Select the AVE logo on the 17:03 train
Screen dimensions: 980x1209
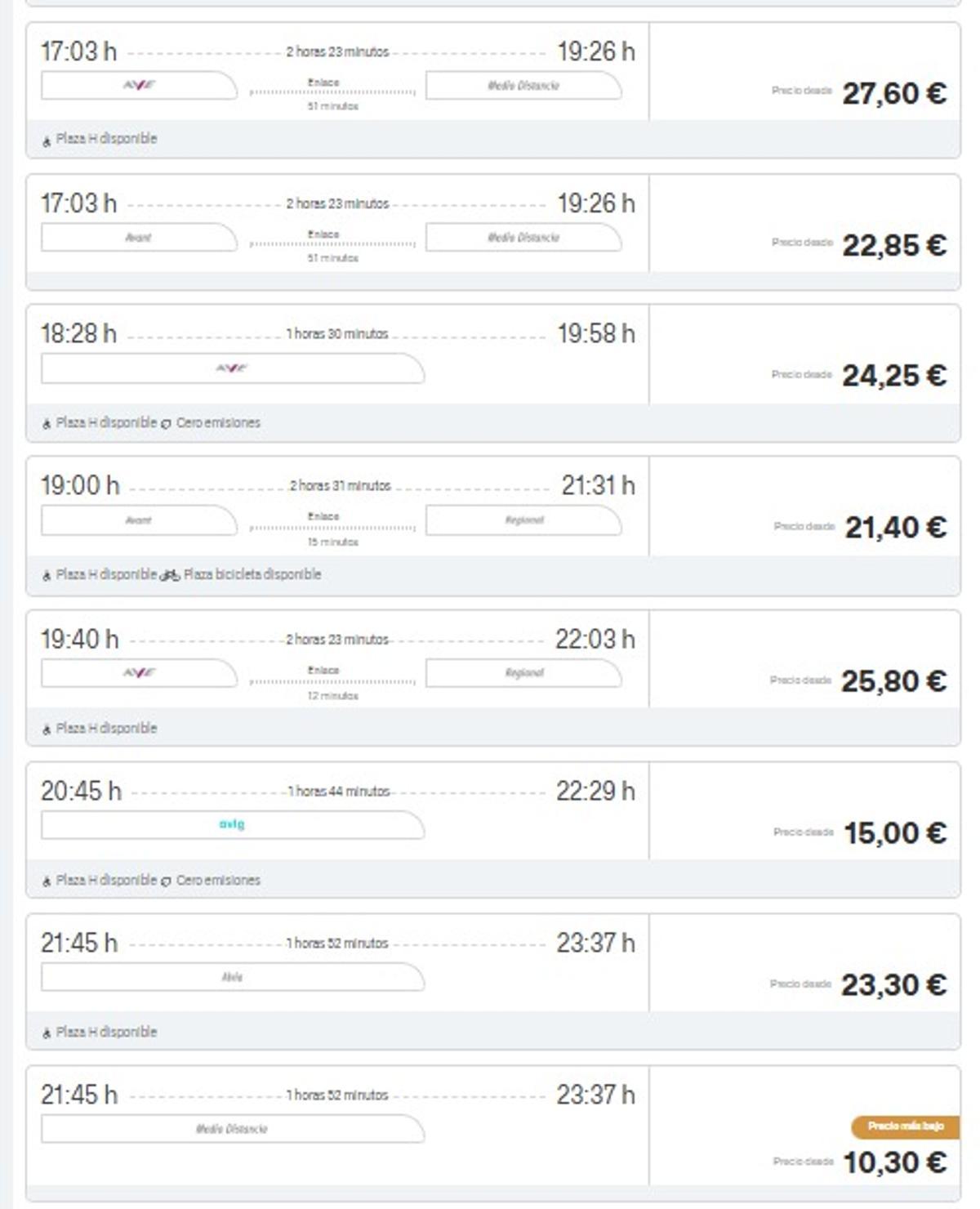click(137, 84)
